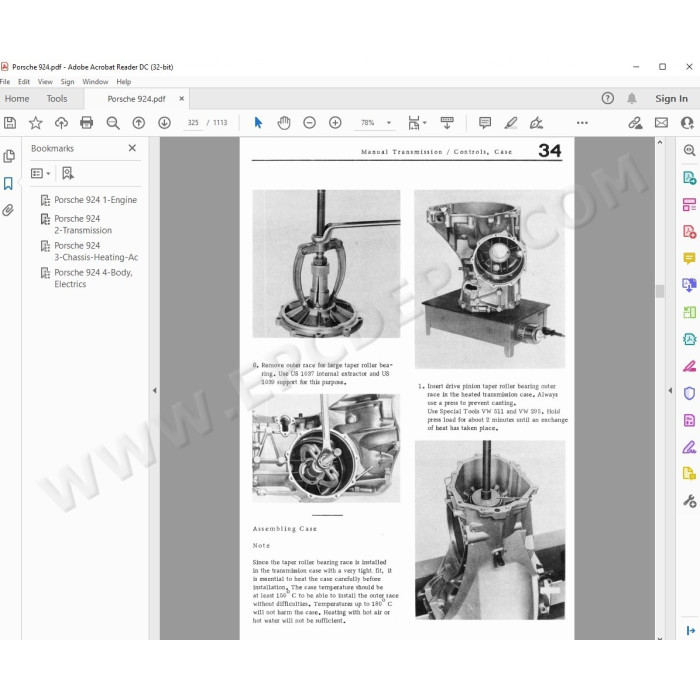The height and width of the screenshot is (700, 700).
Task: Open the search tool in the right pane
Action: [689, 150]
